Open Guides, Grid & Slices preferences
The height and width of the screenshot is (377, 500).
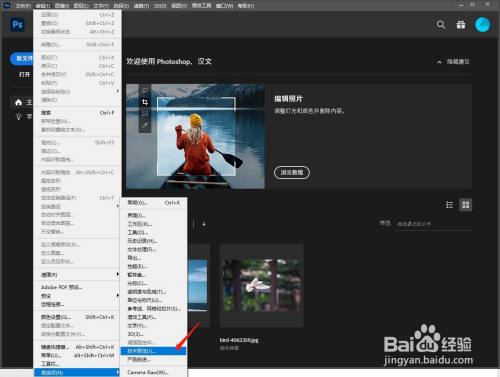(x=153, y=309)
